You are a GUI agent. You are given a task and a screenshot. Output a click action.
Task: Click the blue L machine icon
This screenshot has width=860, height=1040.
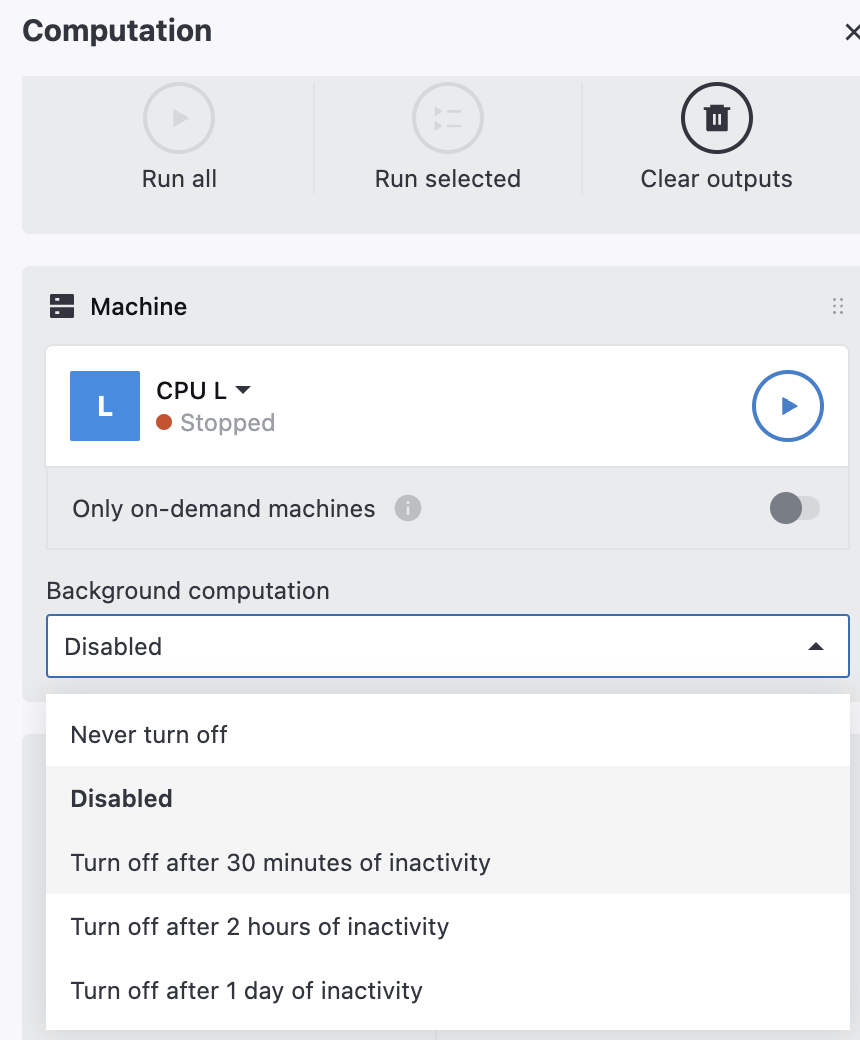coord(104,406)
